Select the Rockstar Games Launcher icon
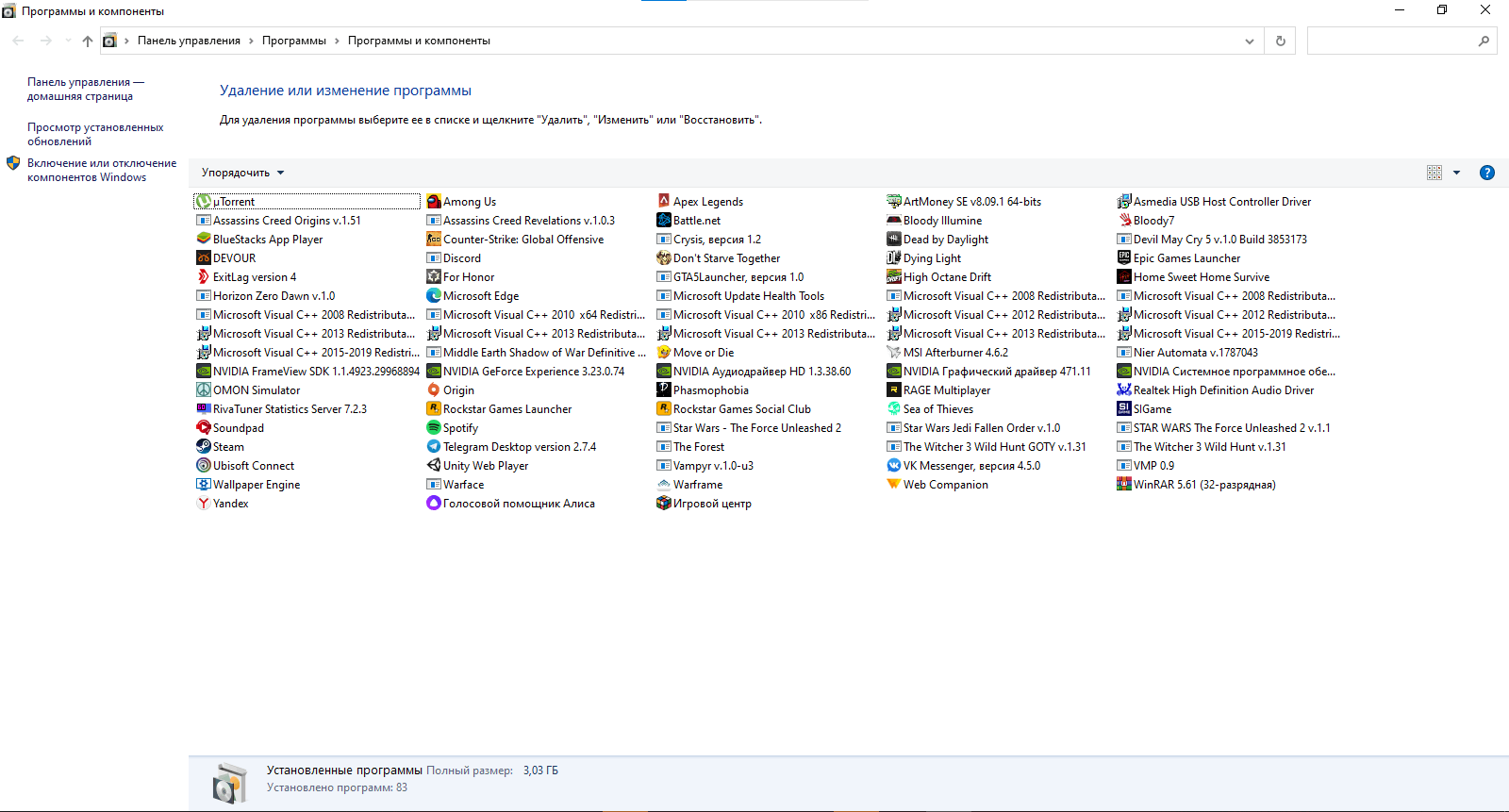Image resolution: width=1509 pixels, height=812 pixels. 434,409
